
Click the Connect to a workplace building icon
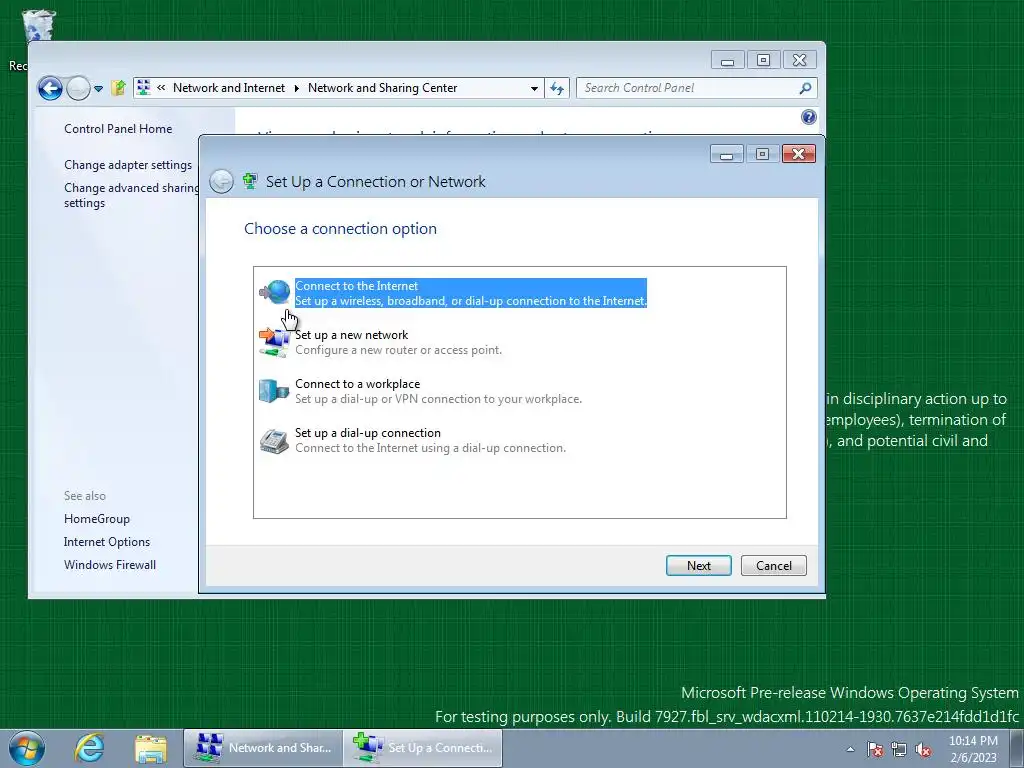click(x=274, y=391)
